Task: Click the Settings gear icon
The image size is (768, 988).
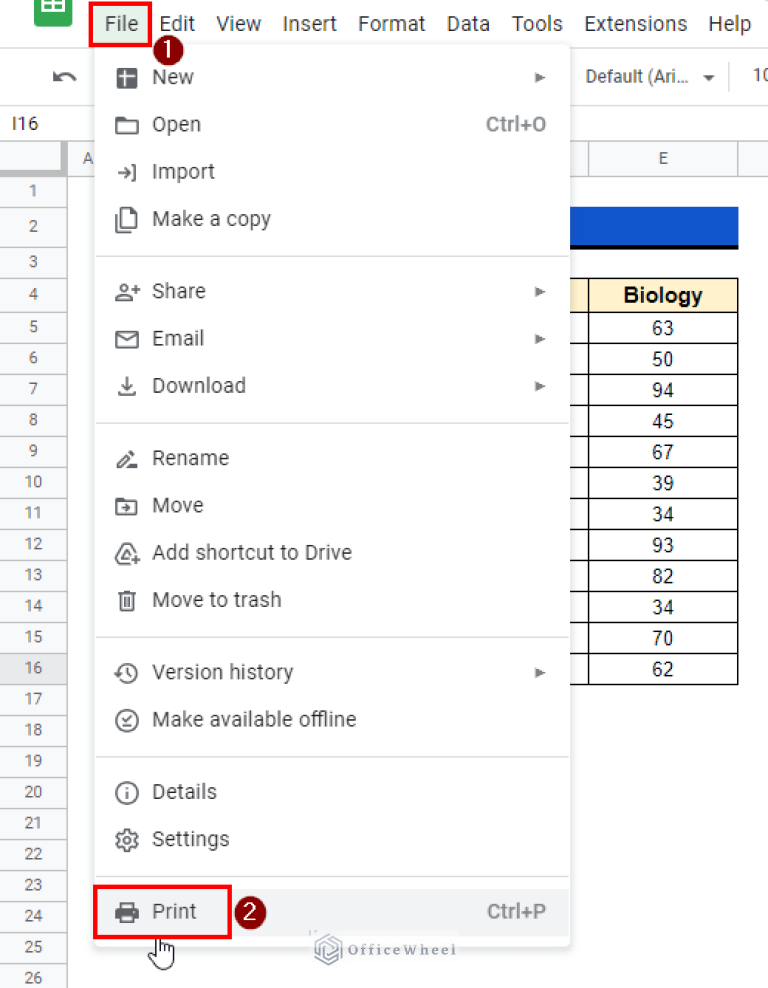Action: [x=127, y=840]
